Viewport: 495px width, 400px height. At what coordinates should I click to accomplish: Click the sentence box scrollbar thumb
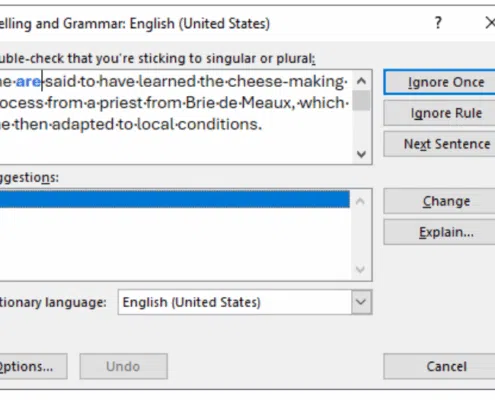tap(361, 100)
